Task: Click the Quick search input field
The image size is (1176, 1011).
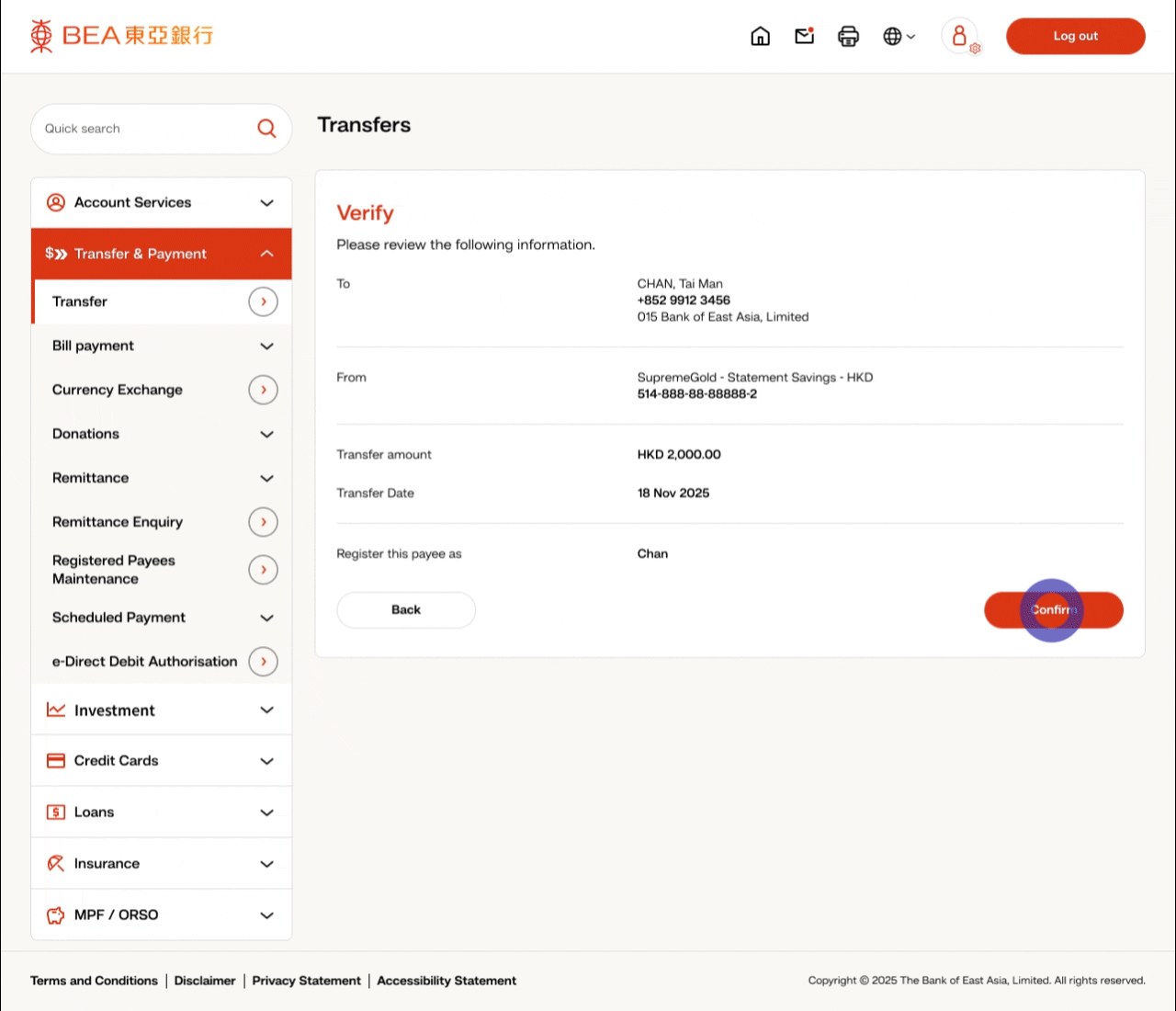Action: [142, 129]
